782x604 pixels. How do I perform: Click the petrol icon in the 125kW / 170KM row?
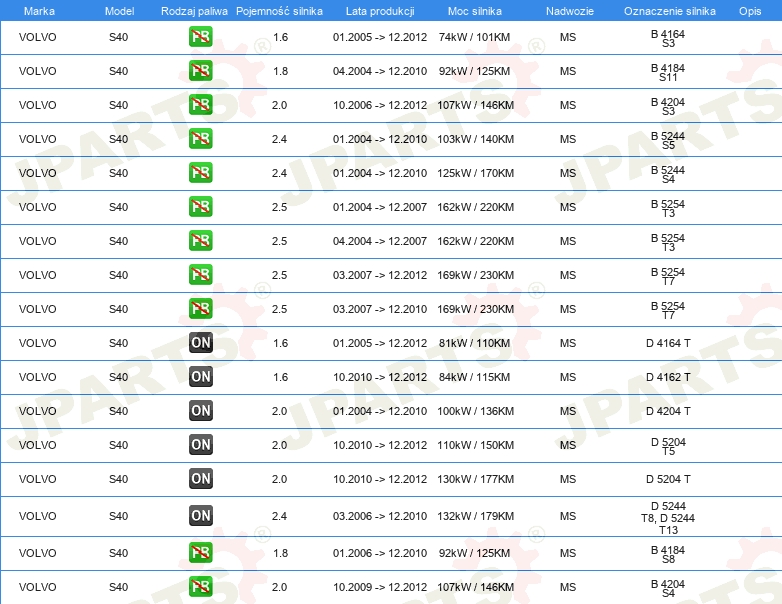pos(200,173)
